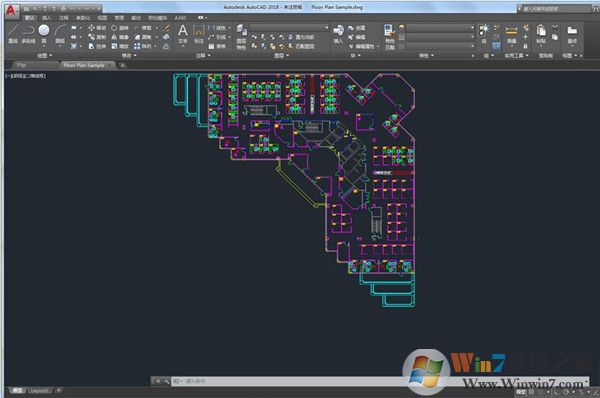Expand the Annotation panel title arrow
The height and width of the screenshot is (398, 600).
[209, 55]
